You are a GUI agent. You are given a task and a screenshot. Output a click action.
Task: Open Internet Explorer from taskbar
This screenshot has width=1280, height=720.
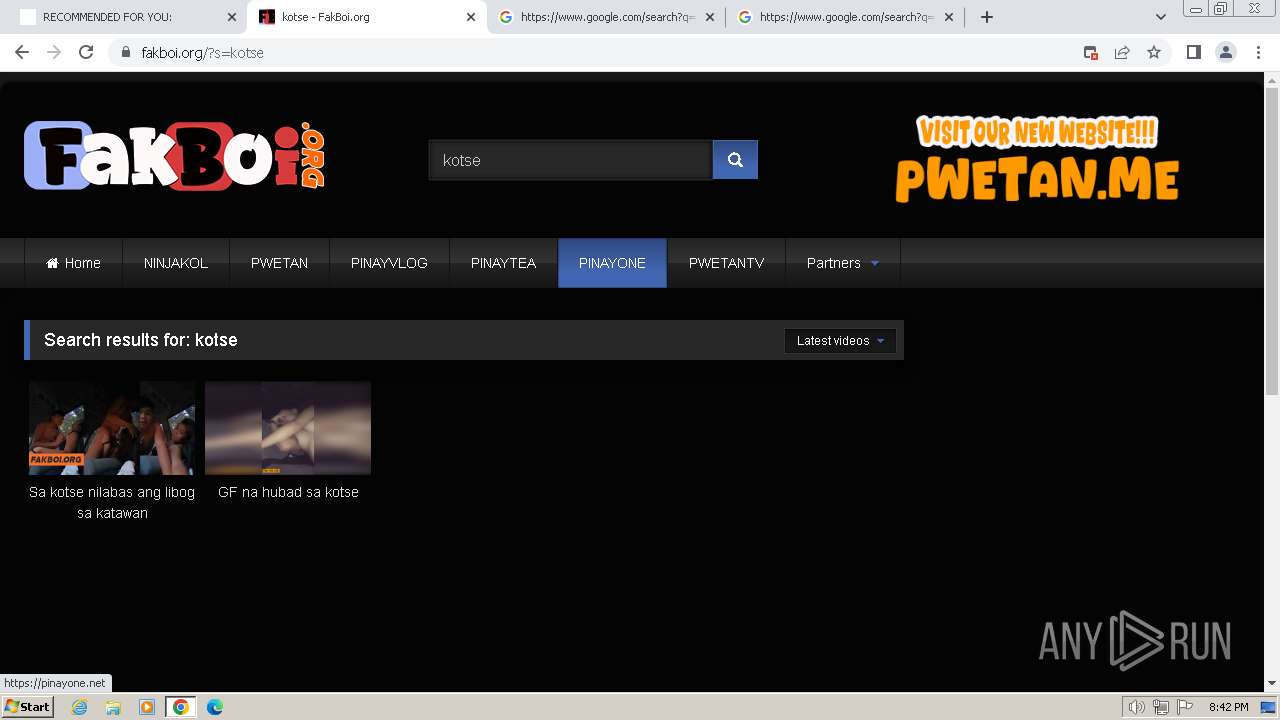click(x=79, y=707)
